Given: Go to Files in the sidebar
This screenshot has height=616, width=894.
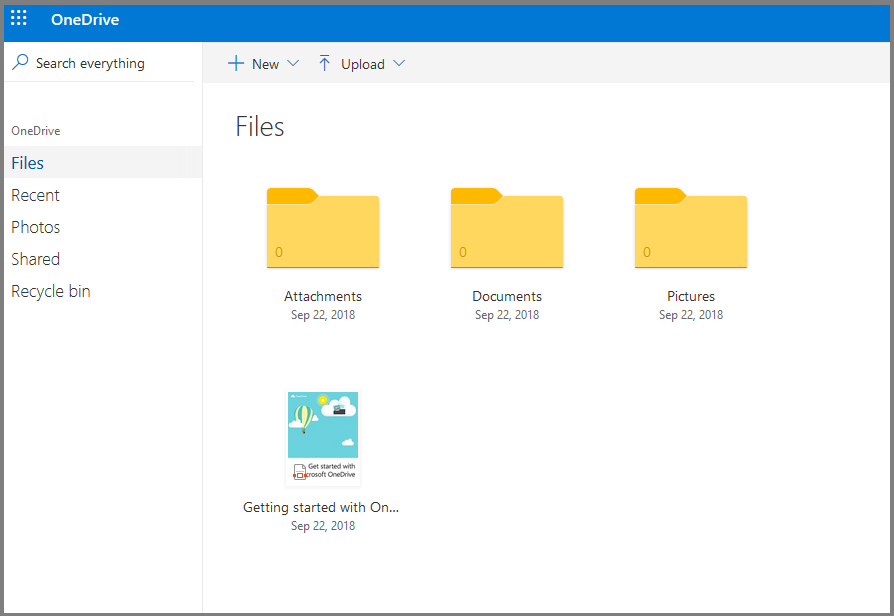Looking at the screenshot, I should point(103,163).
